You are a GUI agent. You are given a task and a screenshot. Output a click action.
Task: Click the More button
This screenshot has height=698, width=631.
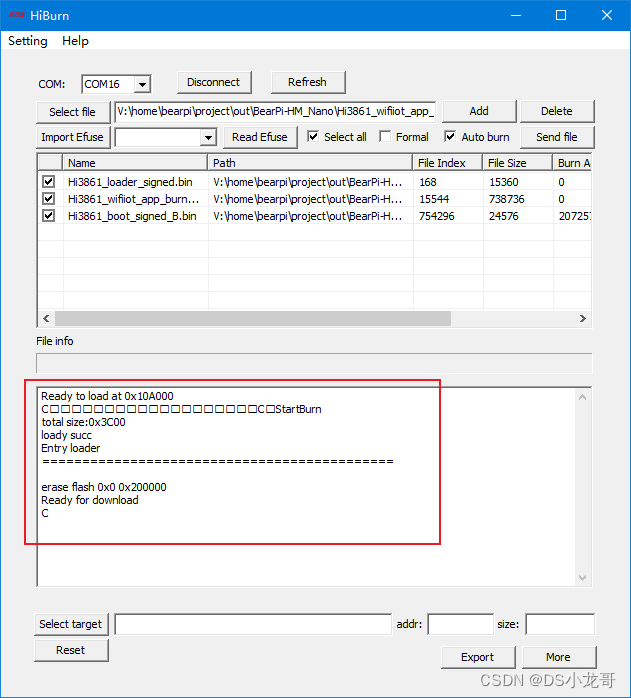(x=558, y=657)
